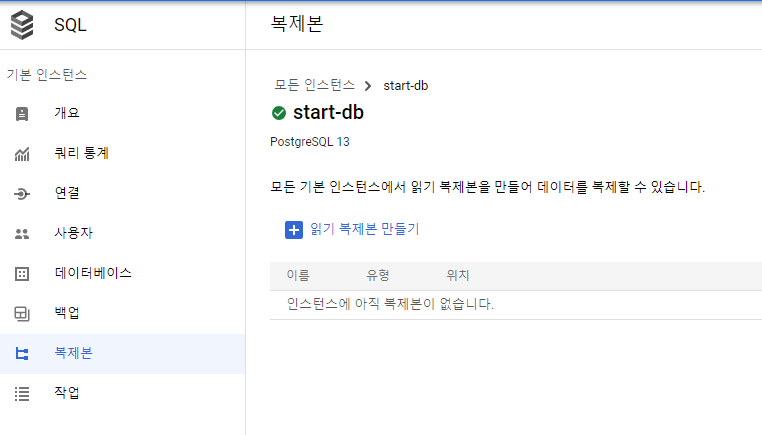Click the Replicas (복제본) sidebar icon
The width and height of the screenshot is (762, 435).
(x=22, y=354)
